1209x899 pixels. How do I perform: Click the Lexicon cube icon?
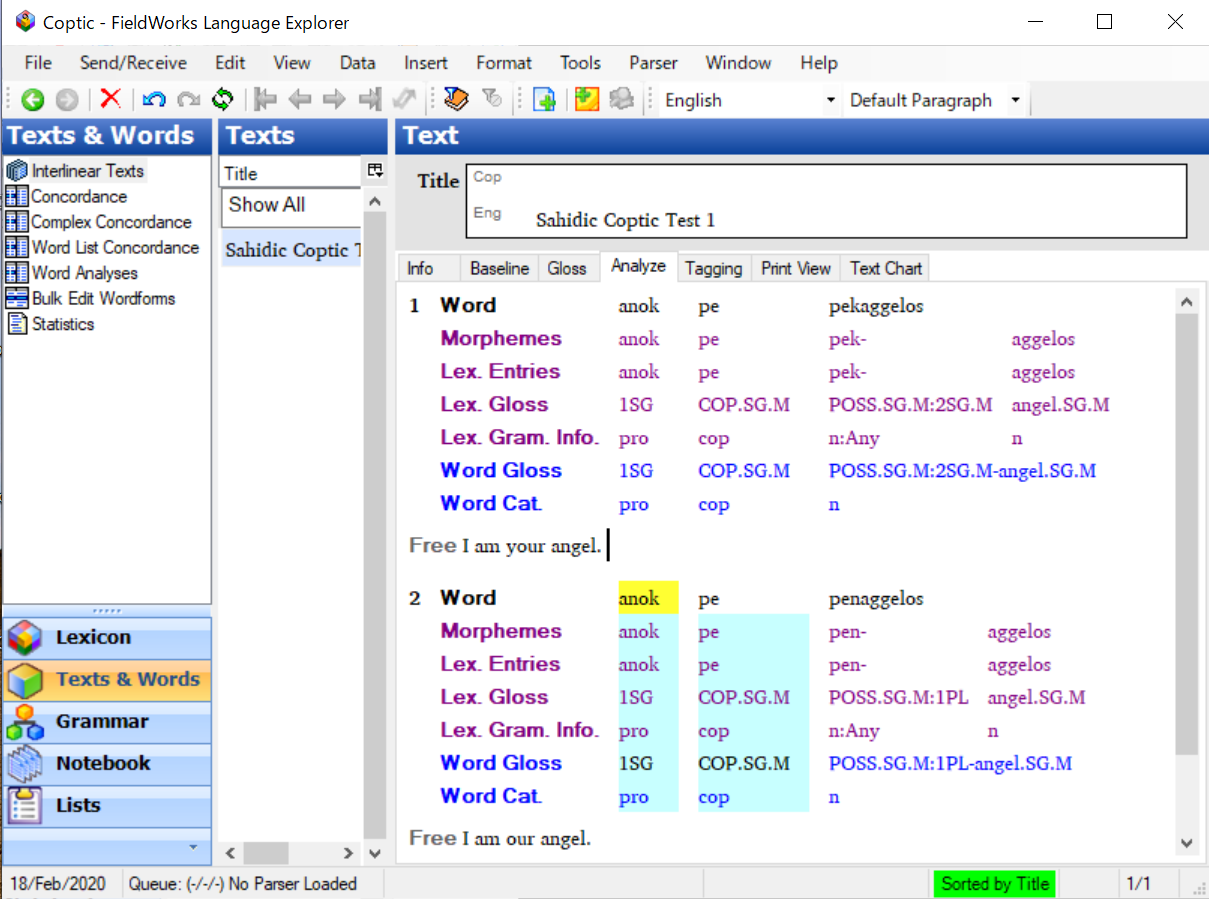coord(25,638)
